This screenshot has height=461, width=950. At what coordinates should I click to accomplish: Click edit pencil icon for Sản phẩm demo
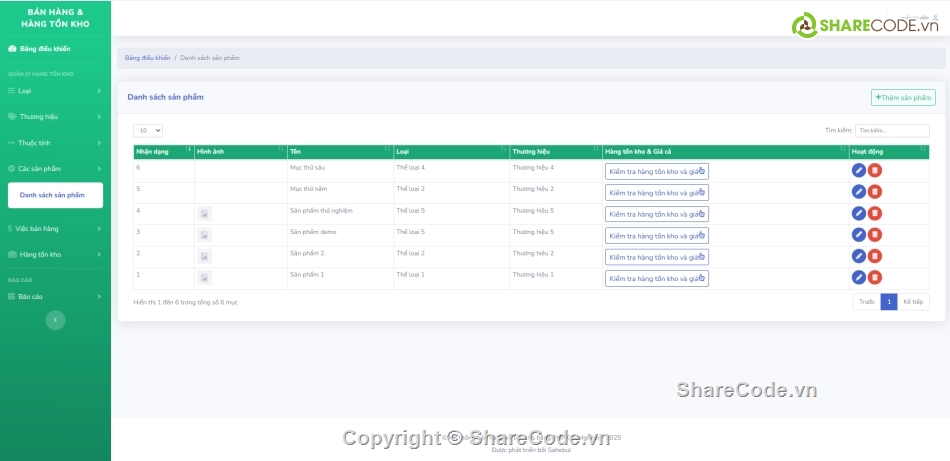[x=858, y=235]
